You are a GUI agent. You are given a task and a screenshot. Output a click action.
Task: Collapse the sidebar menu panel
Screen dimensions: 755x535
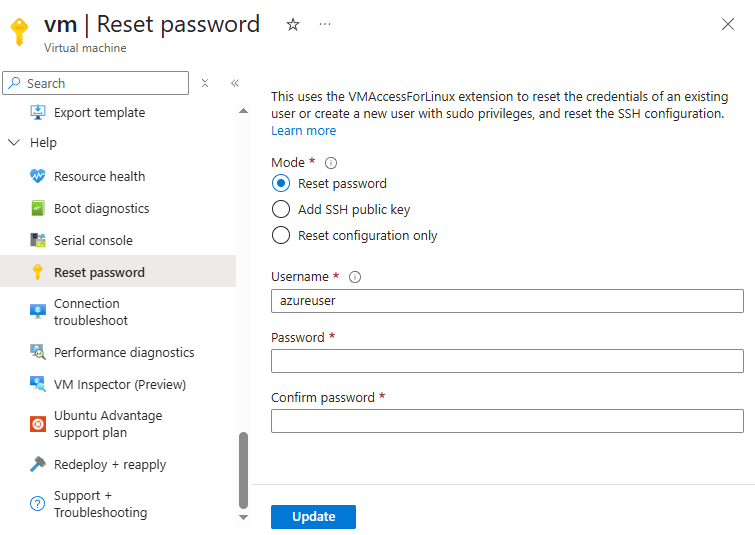[x=235, y=83]
